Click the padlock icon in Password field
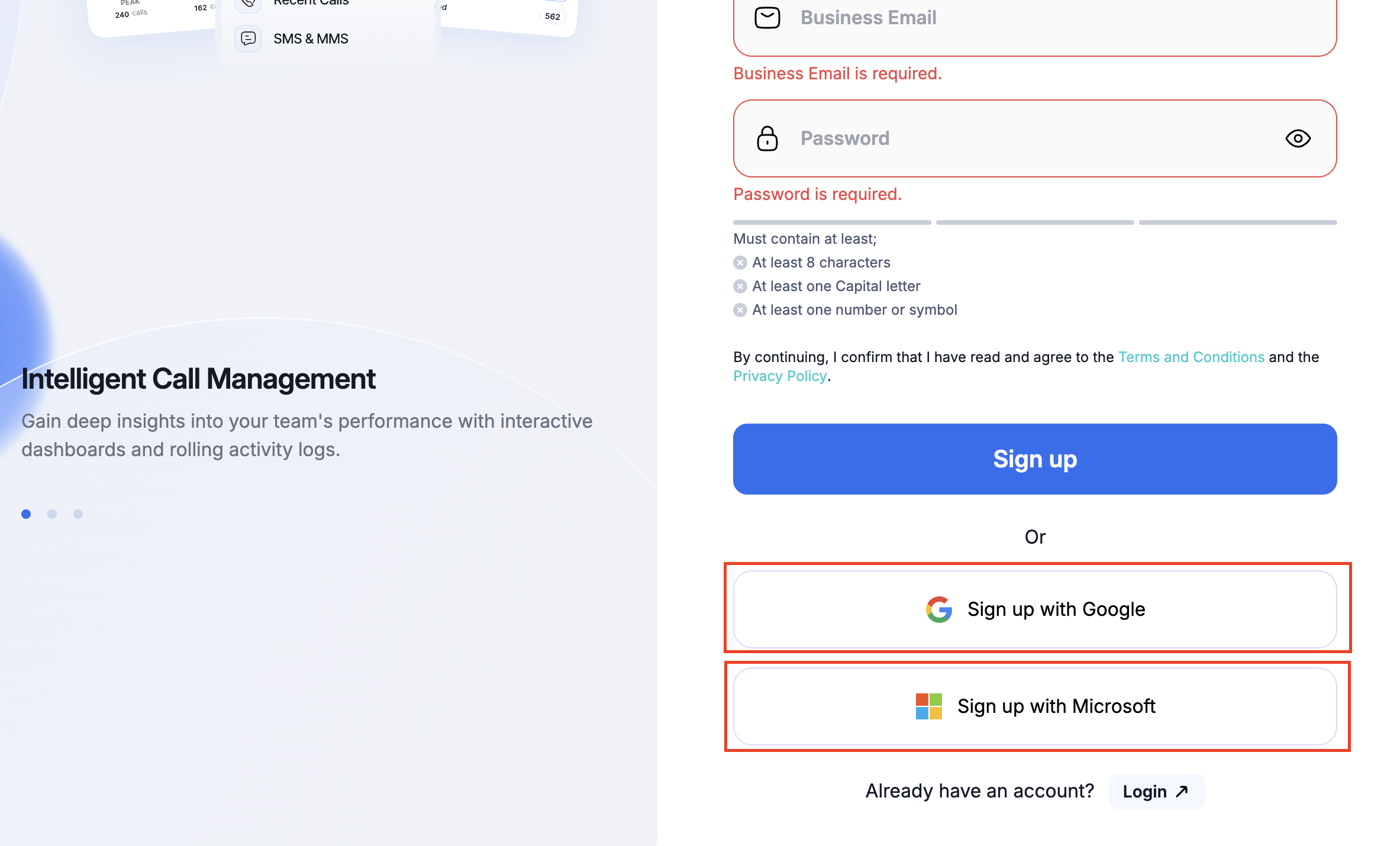Image resolution: width=1400 pixels, height=846 pixels. (x=767, y=138)
